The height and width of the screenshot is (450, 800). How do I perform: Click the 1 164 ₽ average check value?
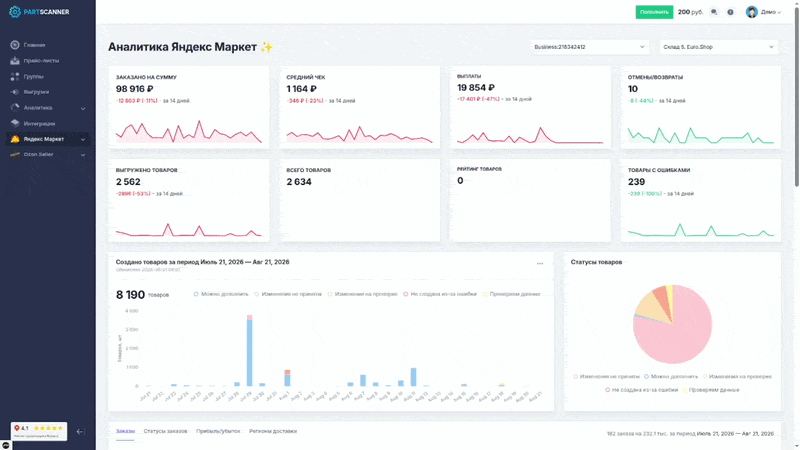coord(302,89)
